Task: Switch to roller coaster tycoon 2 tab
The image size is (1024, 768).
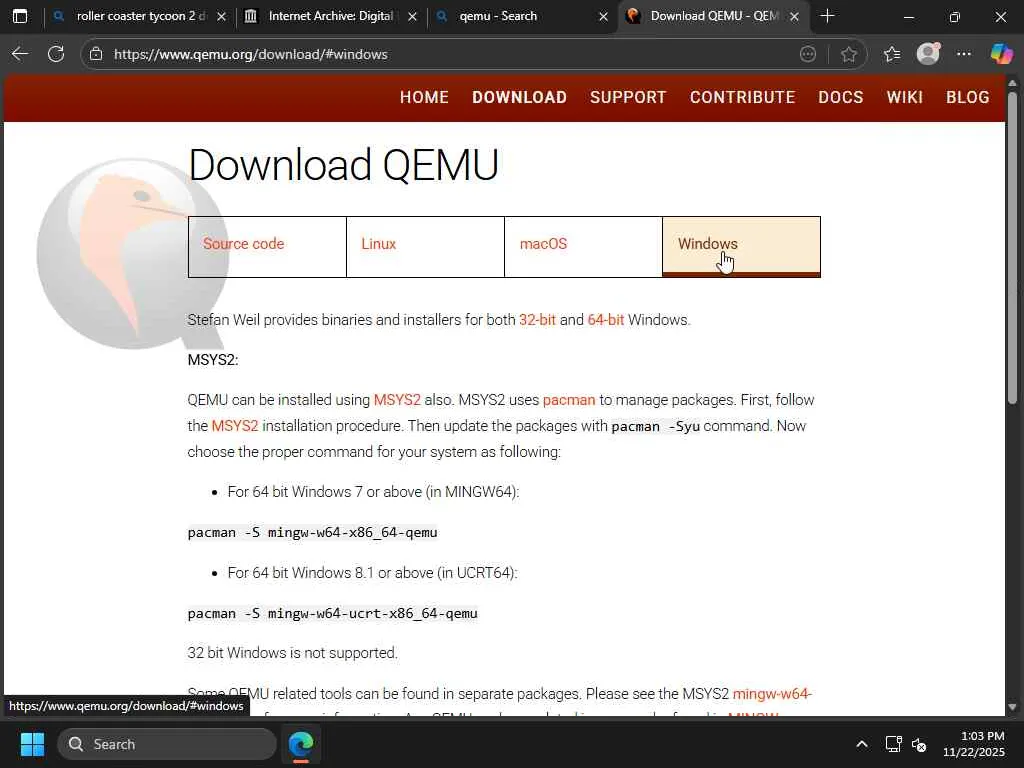Action: 140,16
